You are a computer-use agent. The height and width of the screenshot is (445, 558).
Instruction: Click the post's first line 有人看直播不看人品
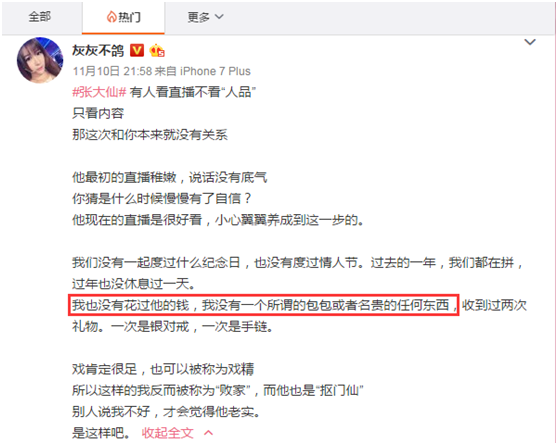pos(193,93)
